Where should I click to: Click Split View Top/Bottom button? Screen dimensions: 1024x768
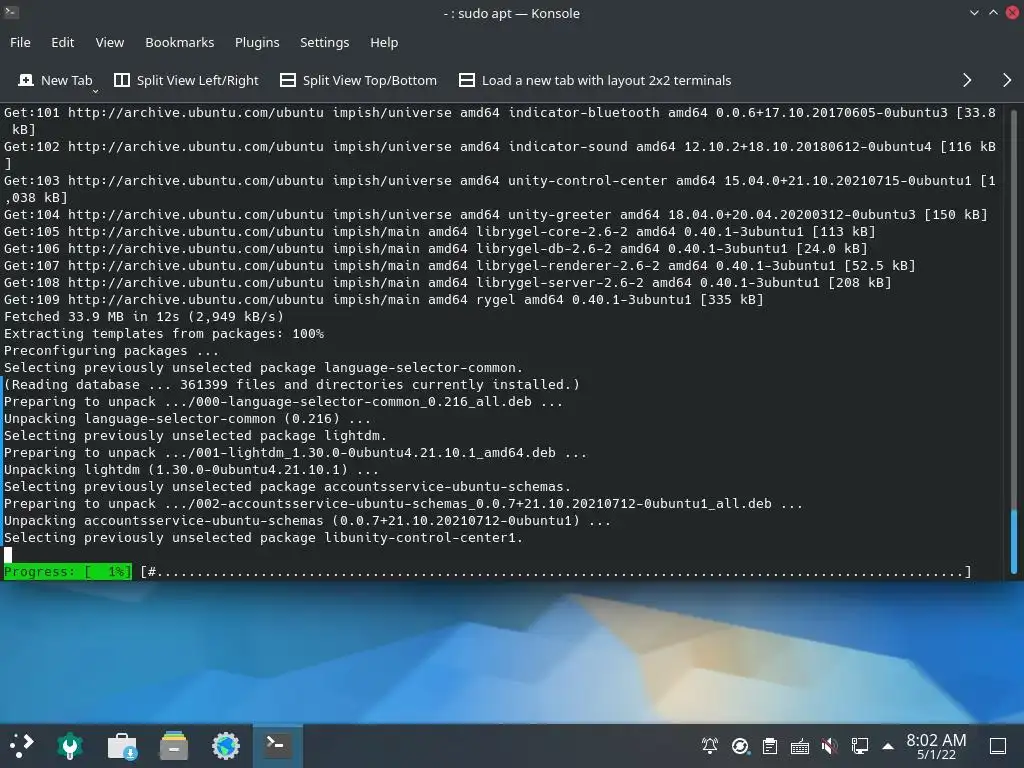pyautogui.click(x=359, y=80)
